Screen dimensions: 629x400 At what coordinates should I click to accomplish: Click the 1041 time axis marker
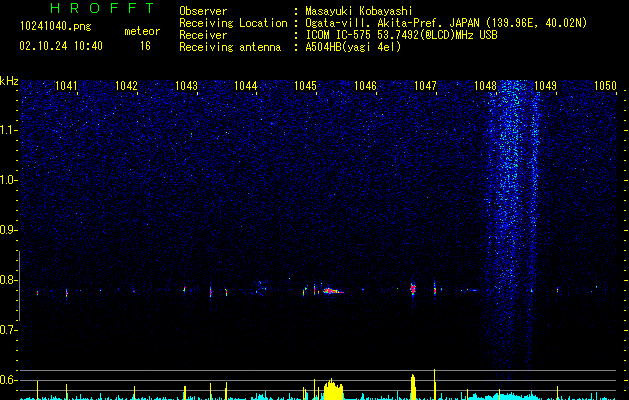pos(66,86)
